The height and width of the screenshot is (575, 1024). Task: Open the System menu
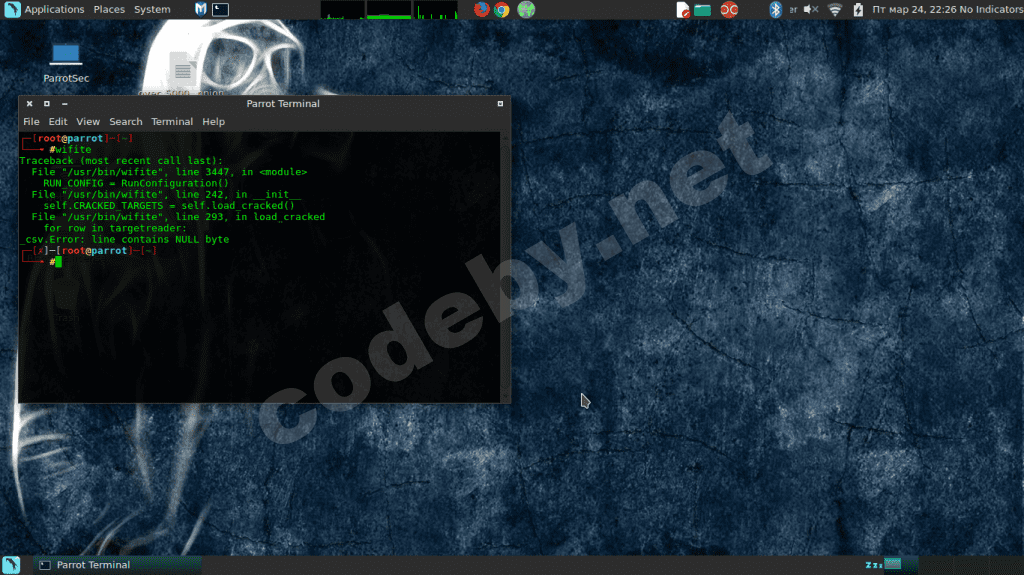point(152,9)
